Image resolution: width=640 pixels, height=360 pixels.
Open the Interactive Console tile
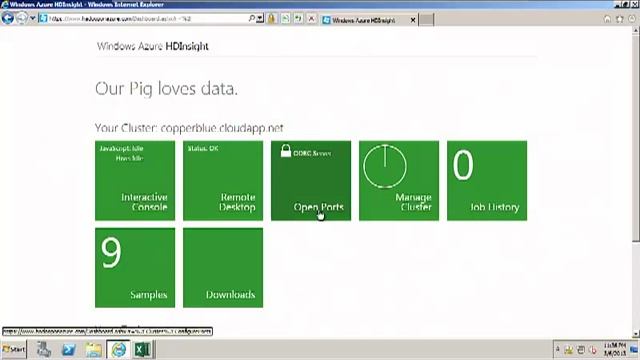coord(135,180)
